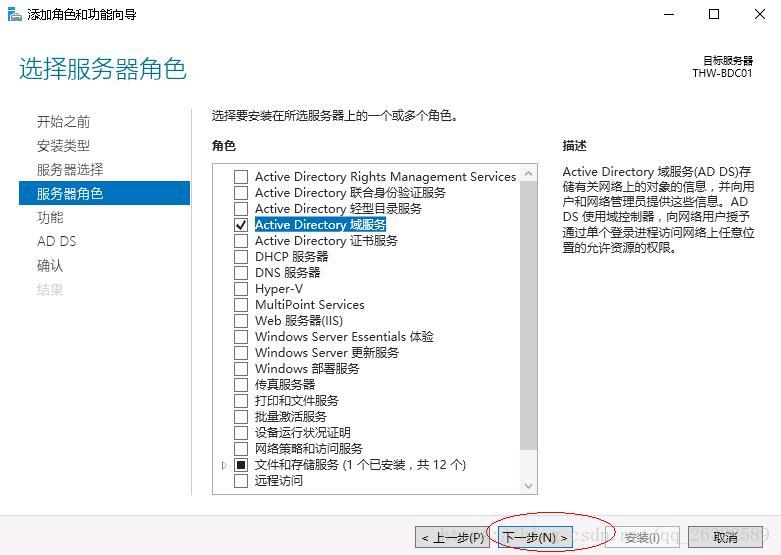Tick the MultiPoint Services checkbox
The width and height of the screenshot is (781, 555).
241,304
